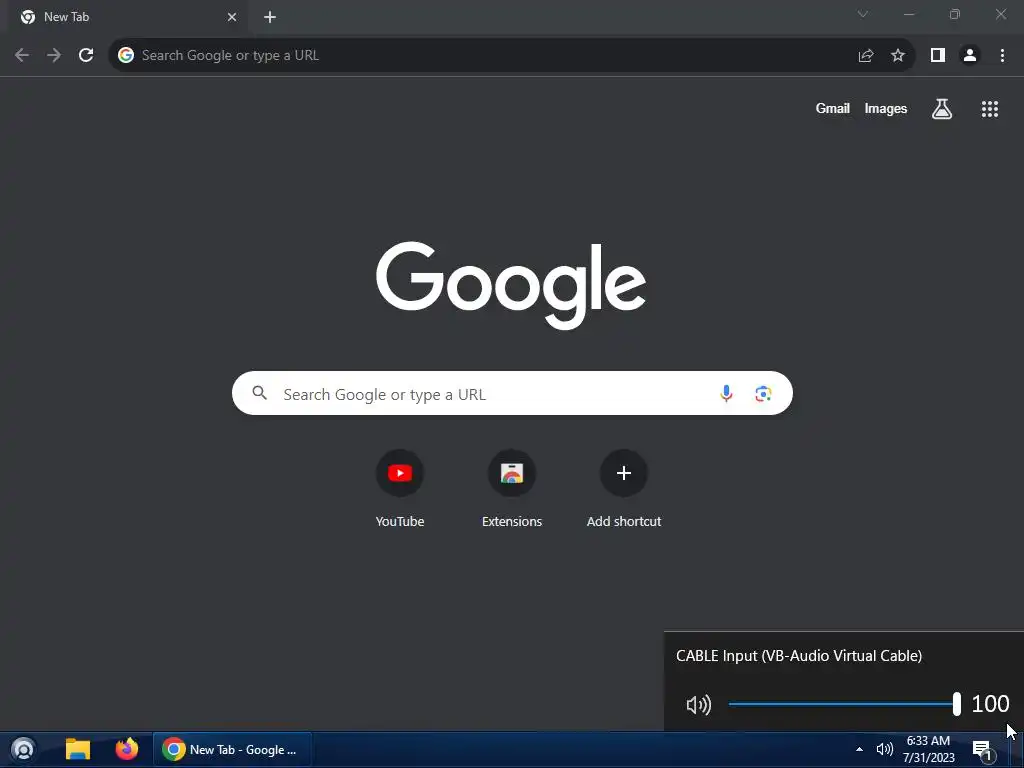Click Chrome New Tab taskbar button
Viewport: 1024px width, 768px height.
(232, 750)
